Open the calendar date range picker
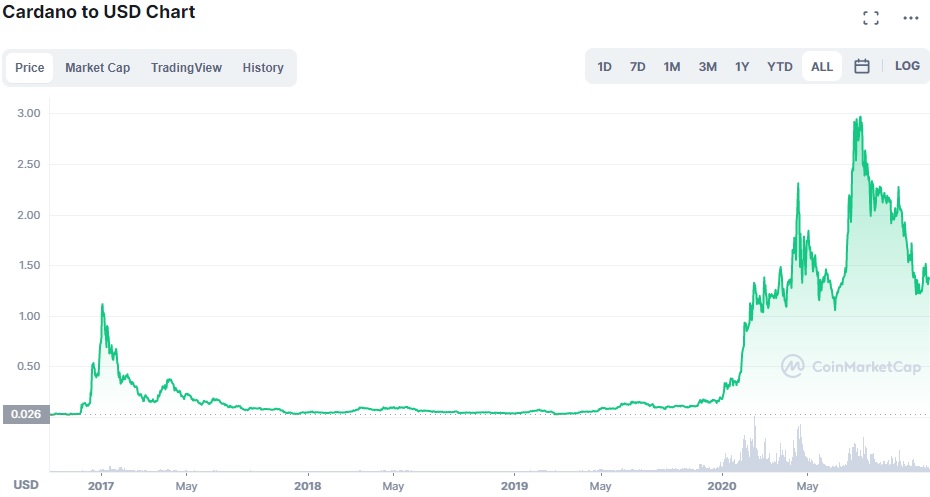Image resolution: width=930 pixels, height=497 pixels. (x=862, y=67)
